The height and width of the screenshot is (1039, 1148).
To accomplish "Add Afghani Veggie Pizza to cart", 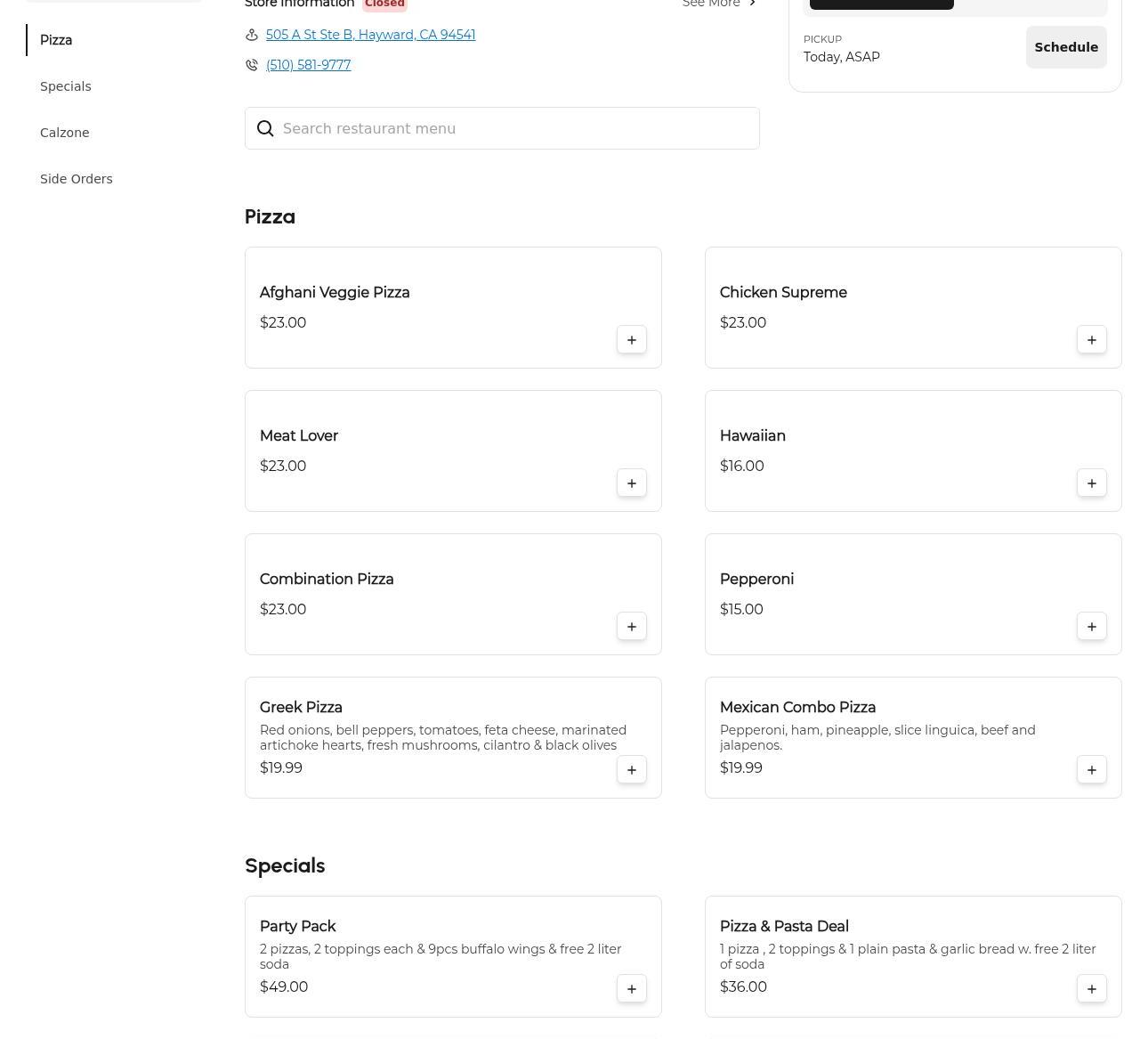I will (632, 340).
